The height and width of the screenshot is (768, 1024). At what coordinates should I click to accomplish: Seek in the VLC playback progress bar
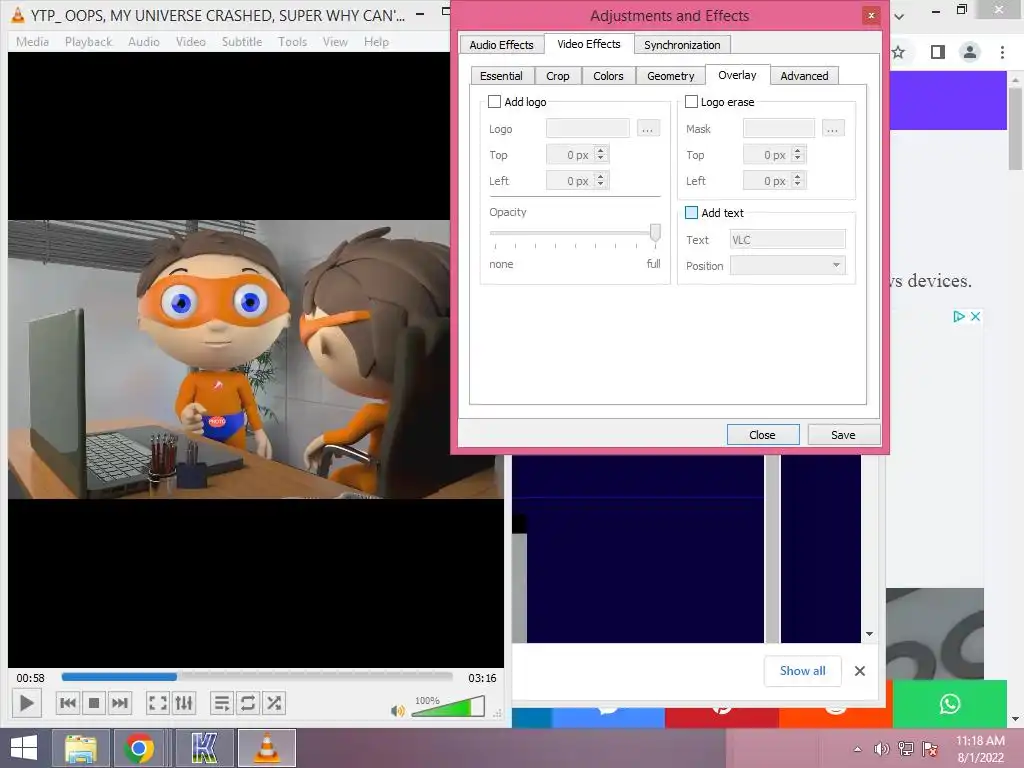pyautogui.click(x=257, y=677)
